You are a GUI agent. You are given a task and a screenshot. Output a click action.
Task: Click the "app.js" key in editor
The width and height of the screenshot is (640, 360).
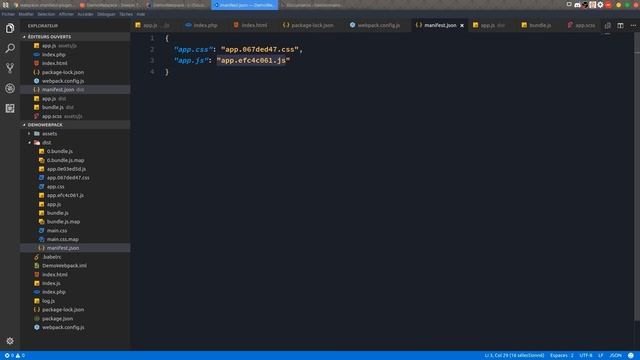pyautogui.click(x=191, y=60)
